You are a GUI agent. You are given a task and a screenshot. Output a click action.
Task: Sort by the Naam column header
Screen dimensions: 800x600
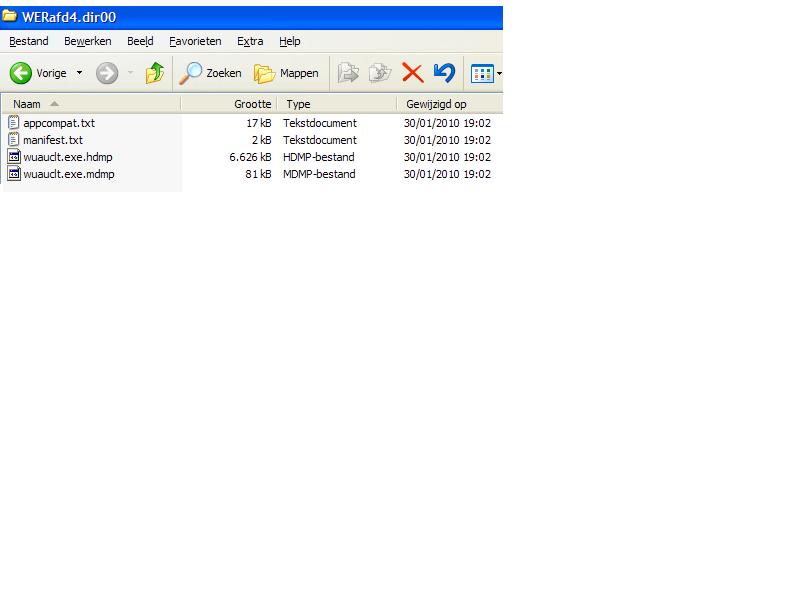click(91, 104)
